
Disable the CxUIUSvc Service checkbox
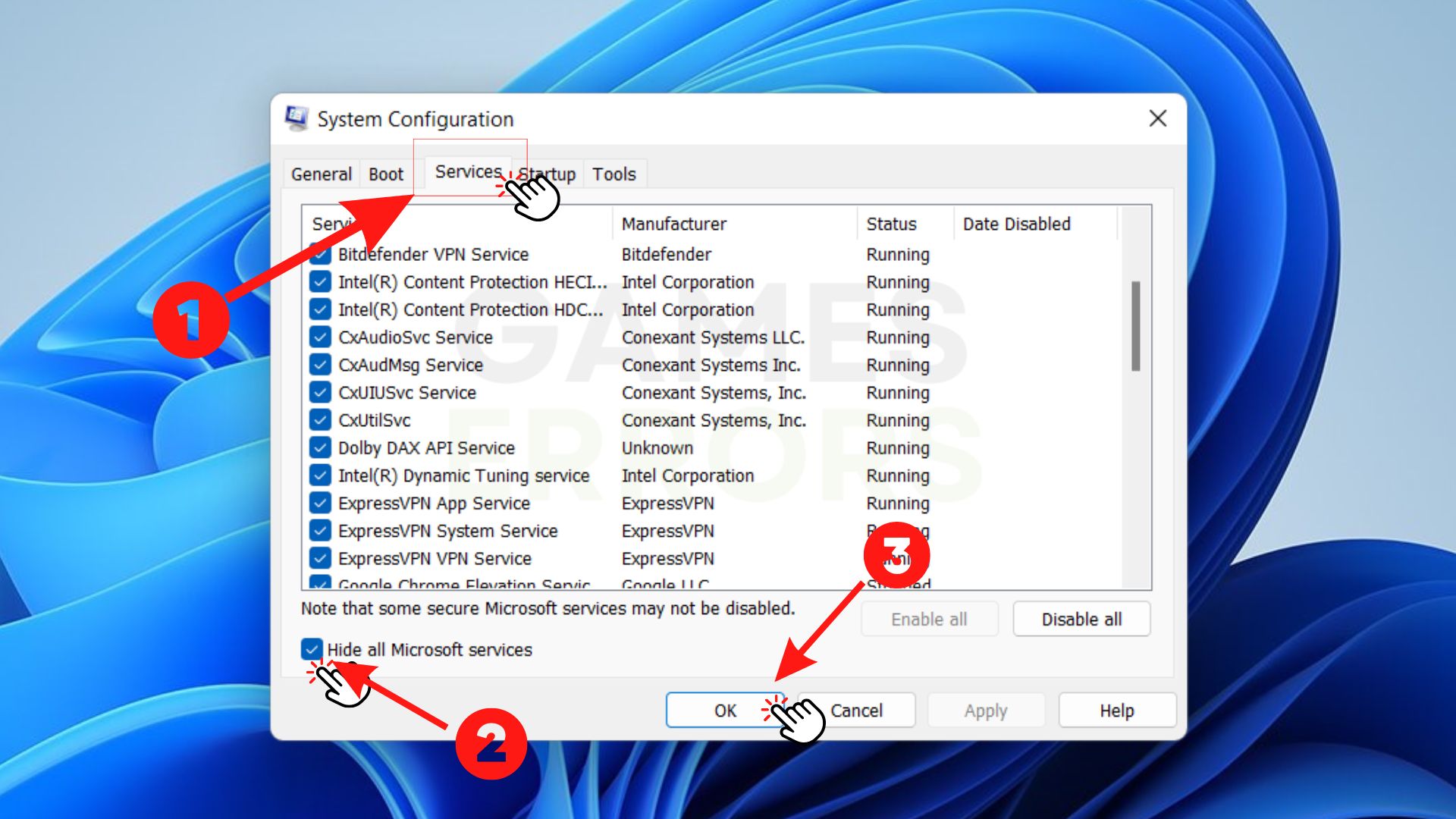coord(320,393)
